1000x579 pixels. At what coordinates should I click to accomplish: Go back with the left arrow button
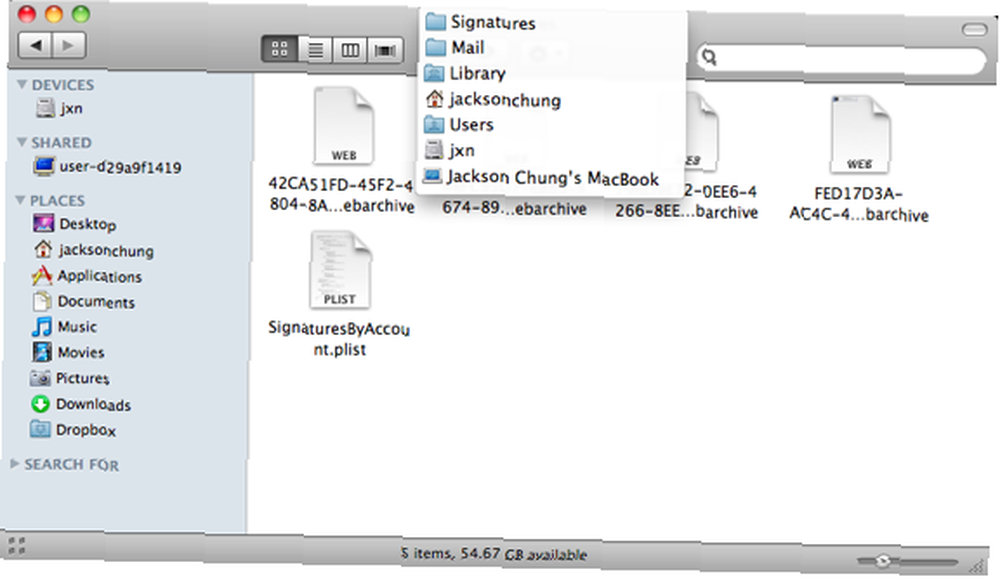(x=35, y=45)
